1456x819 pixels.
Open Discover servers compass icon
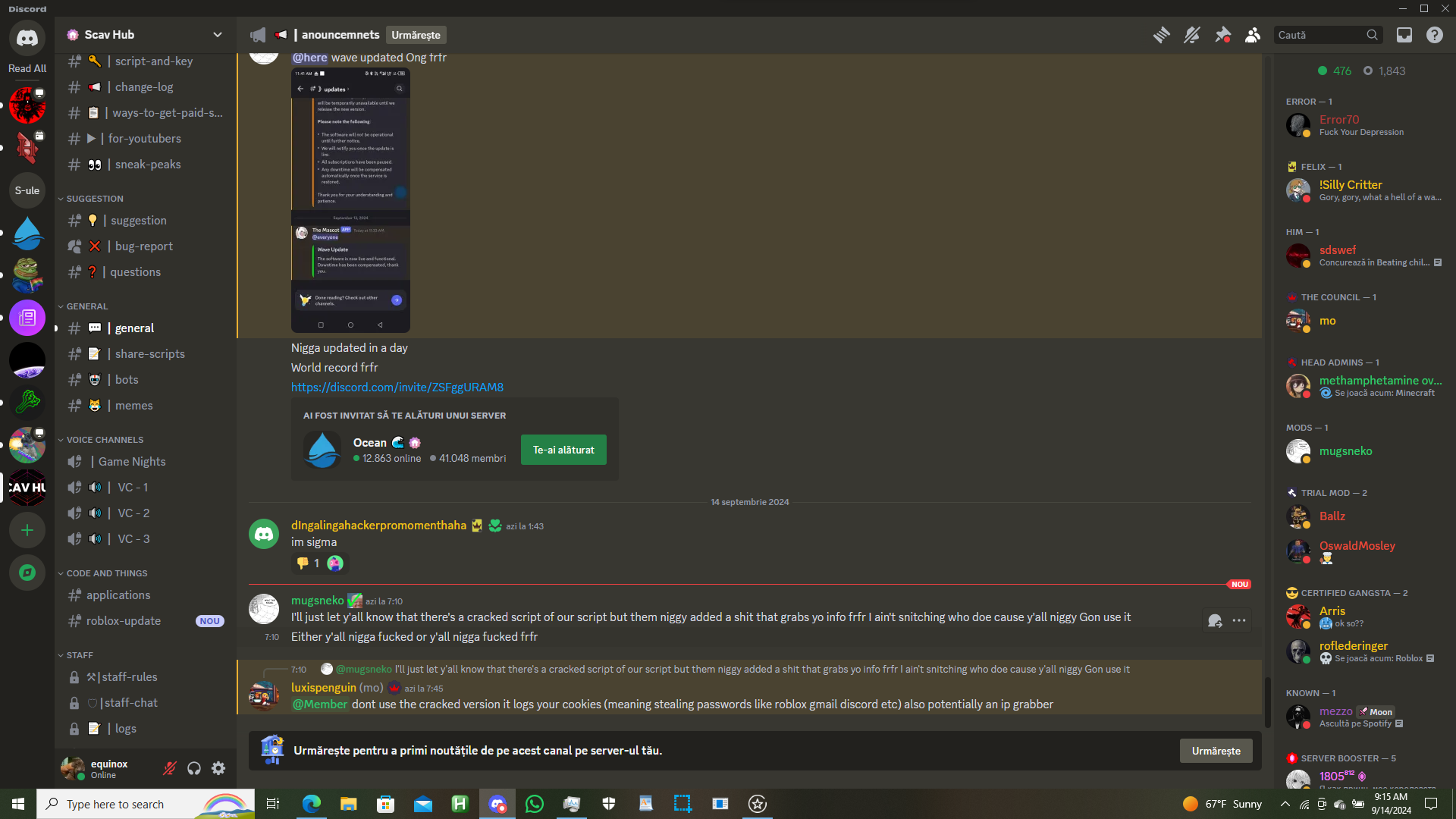(x=27, y=573)
